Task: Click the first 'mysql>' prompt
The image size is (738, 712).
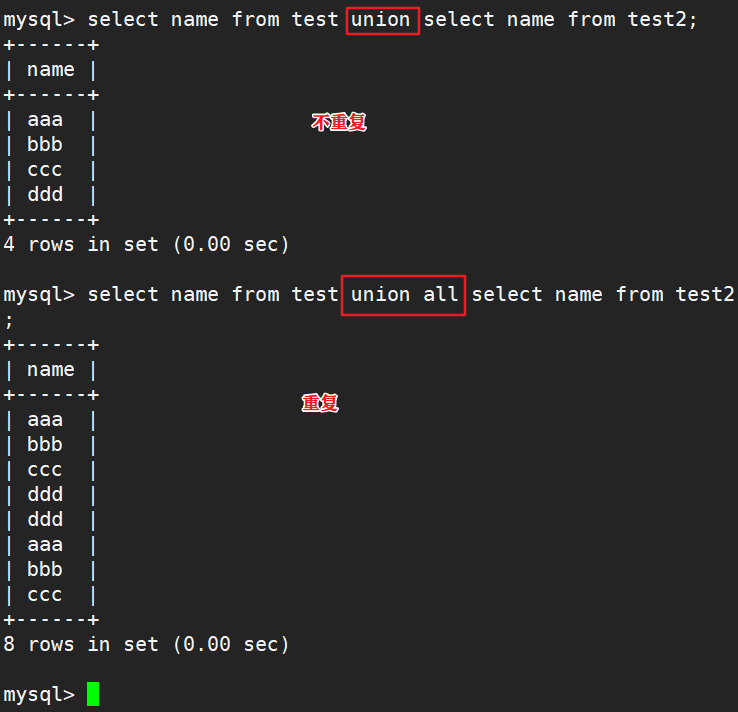Action: point(39,21)
